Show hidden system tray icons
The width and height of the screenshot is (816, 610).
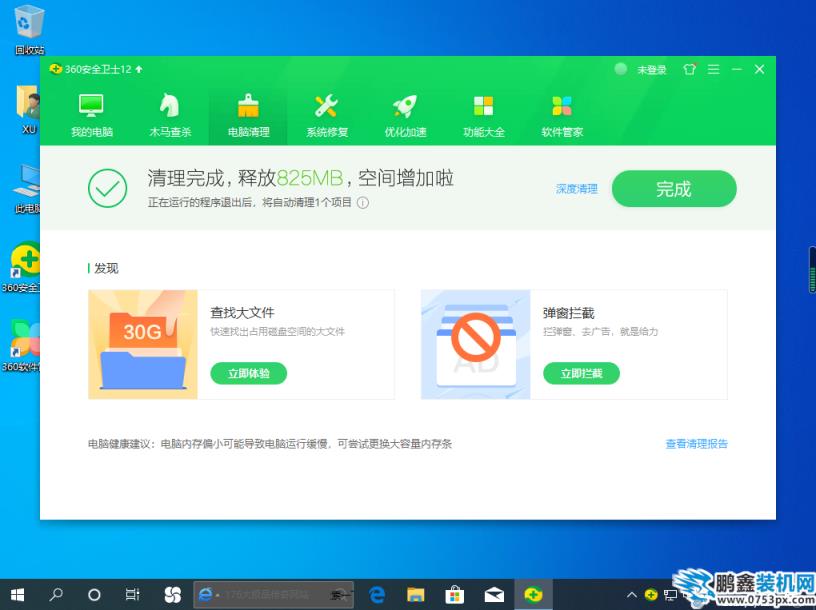coord(631,594)
